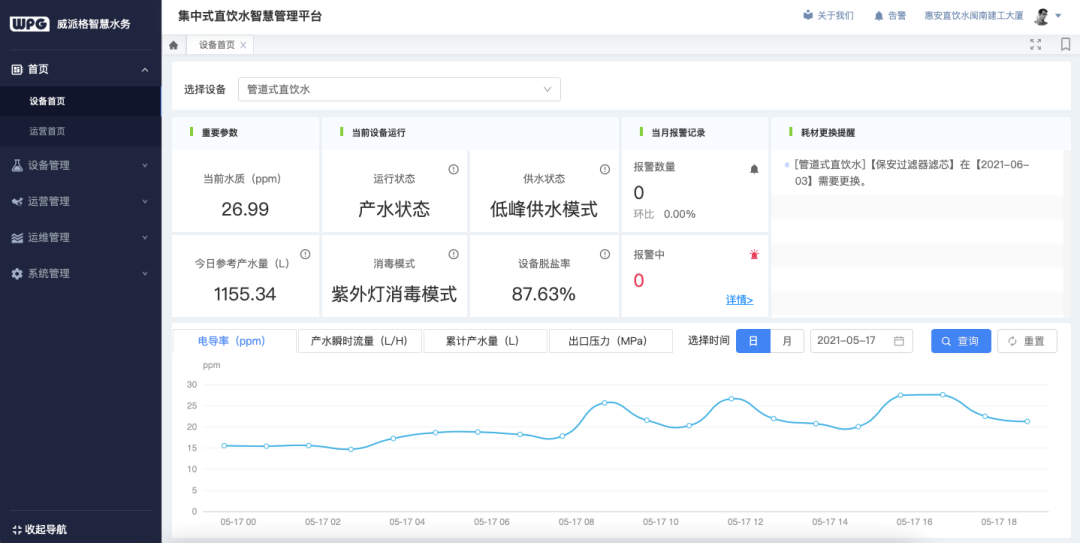
Task: Switch time range to 月
Action: 787,341
